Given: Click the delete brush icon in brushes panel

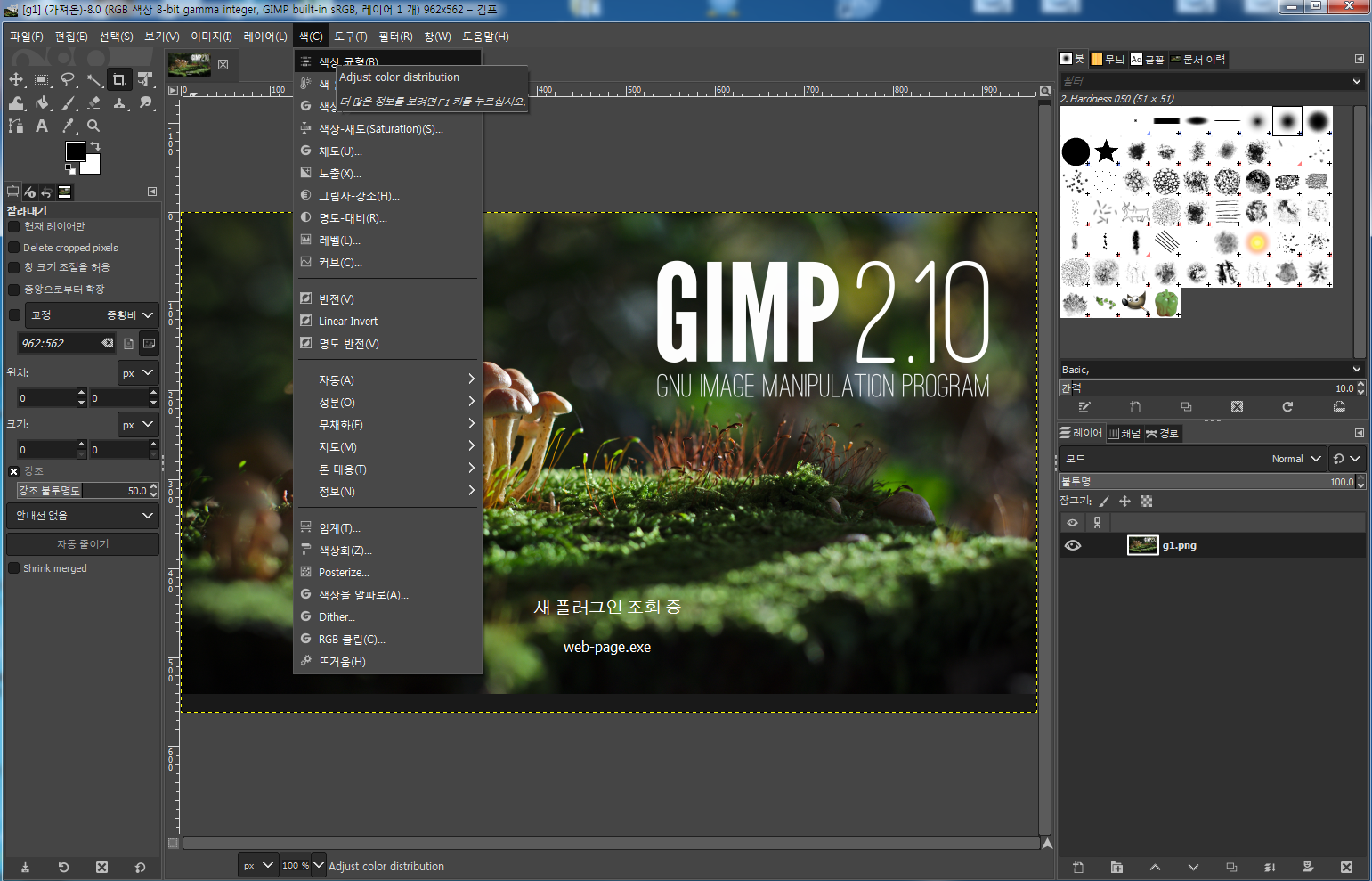Looking at the screenshot, I should coord(1237,407).
